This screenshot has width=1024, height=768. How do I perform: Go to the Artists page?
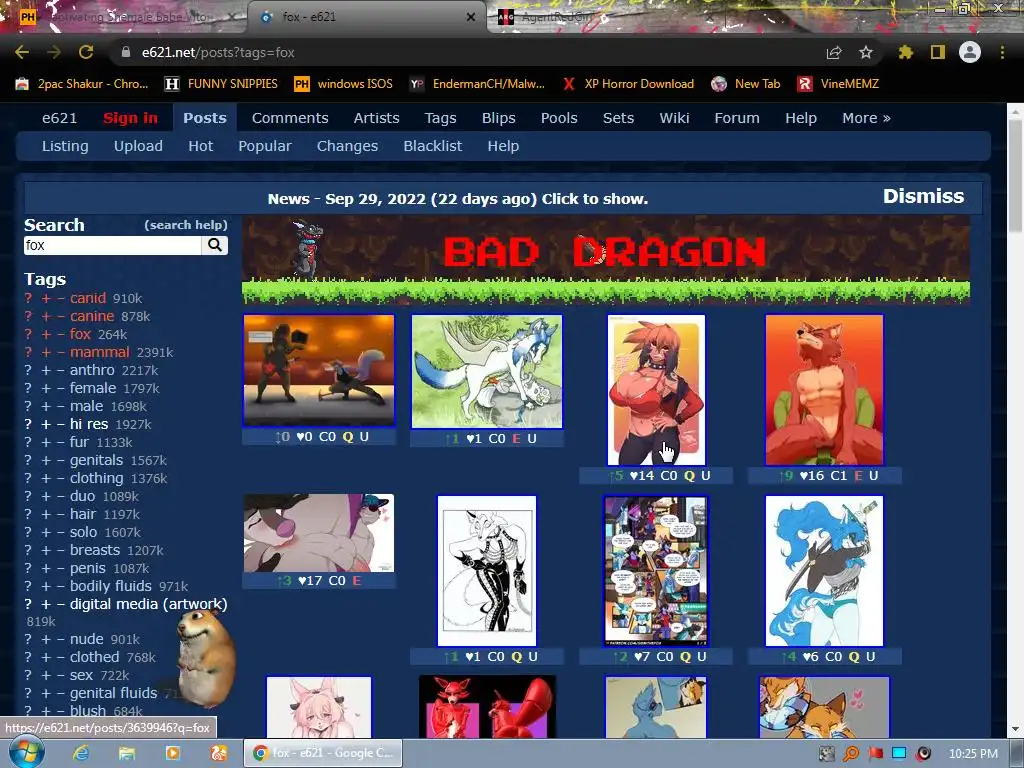(x=376, y=118)
